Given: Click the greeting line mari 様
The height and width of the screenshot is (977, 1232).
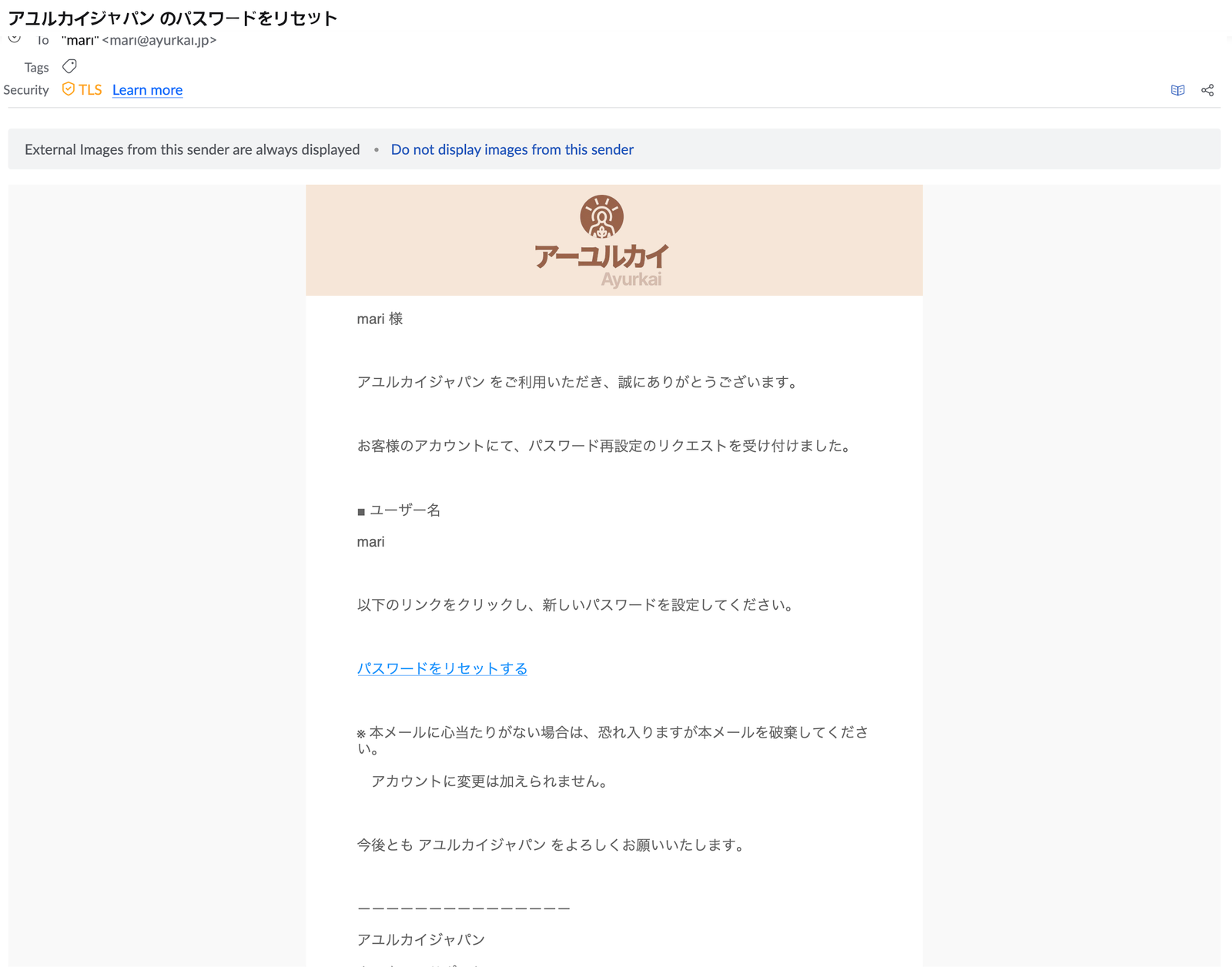Looking at the screenshot, I should [x=380, y=319].
